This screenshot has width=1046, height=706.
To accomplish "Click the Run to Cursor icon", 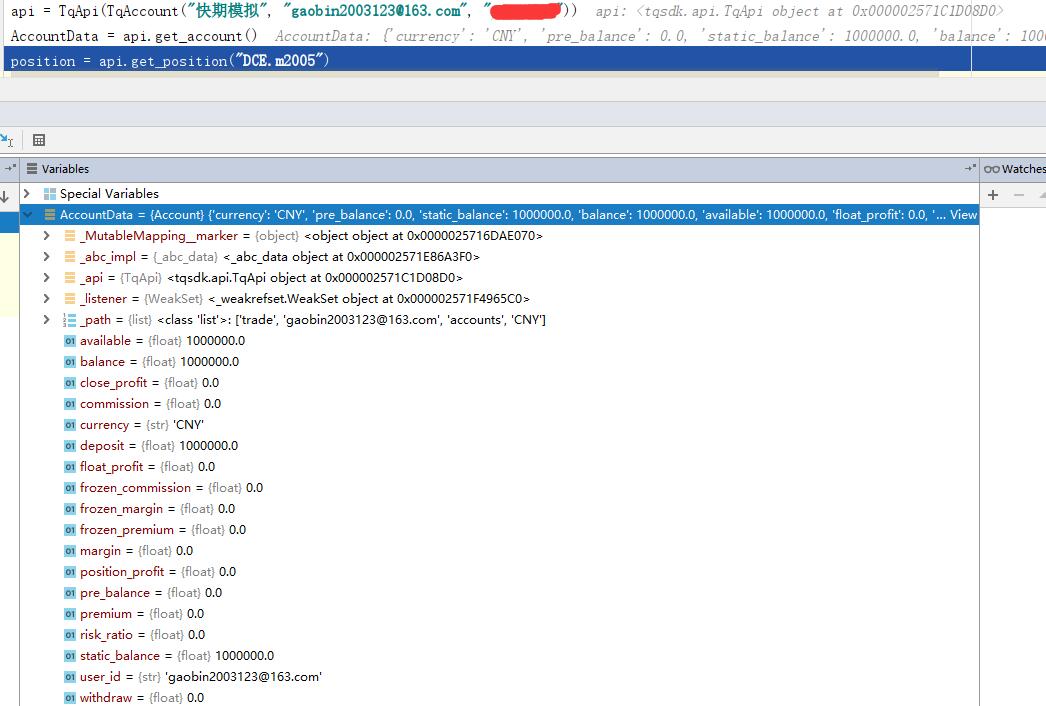I will click(7, 141).
